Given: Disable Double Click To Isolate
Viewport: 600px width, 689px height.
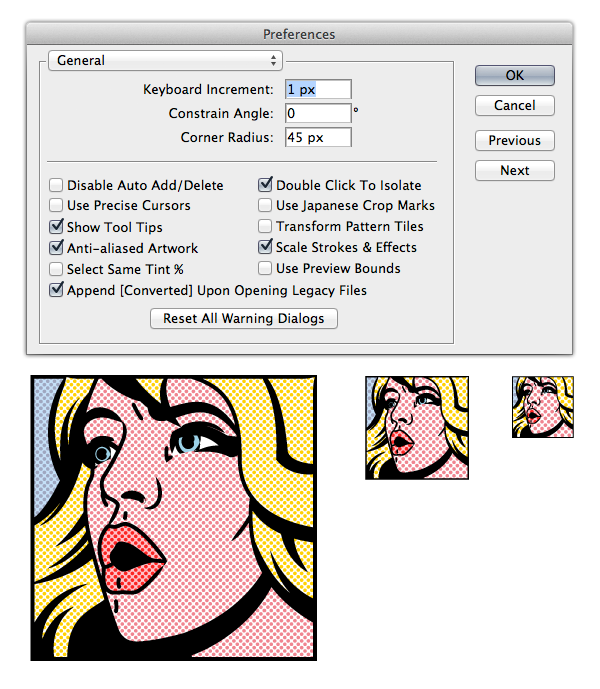Looking at the screenshot, I should (266, 185).
